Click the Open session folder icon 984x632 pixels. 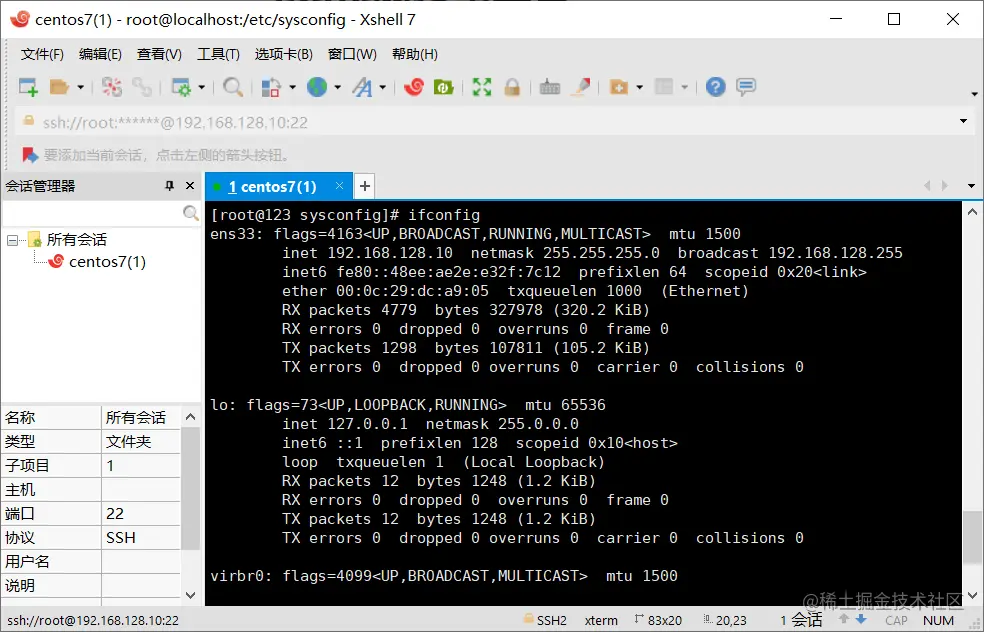(59, 87)
